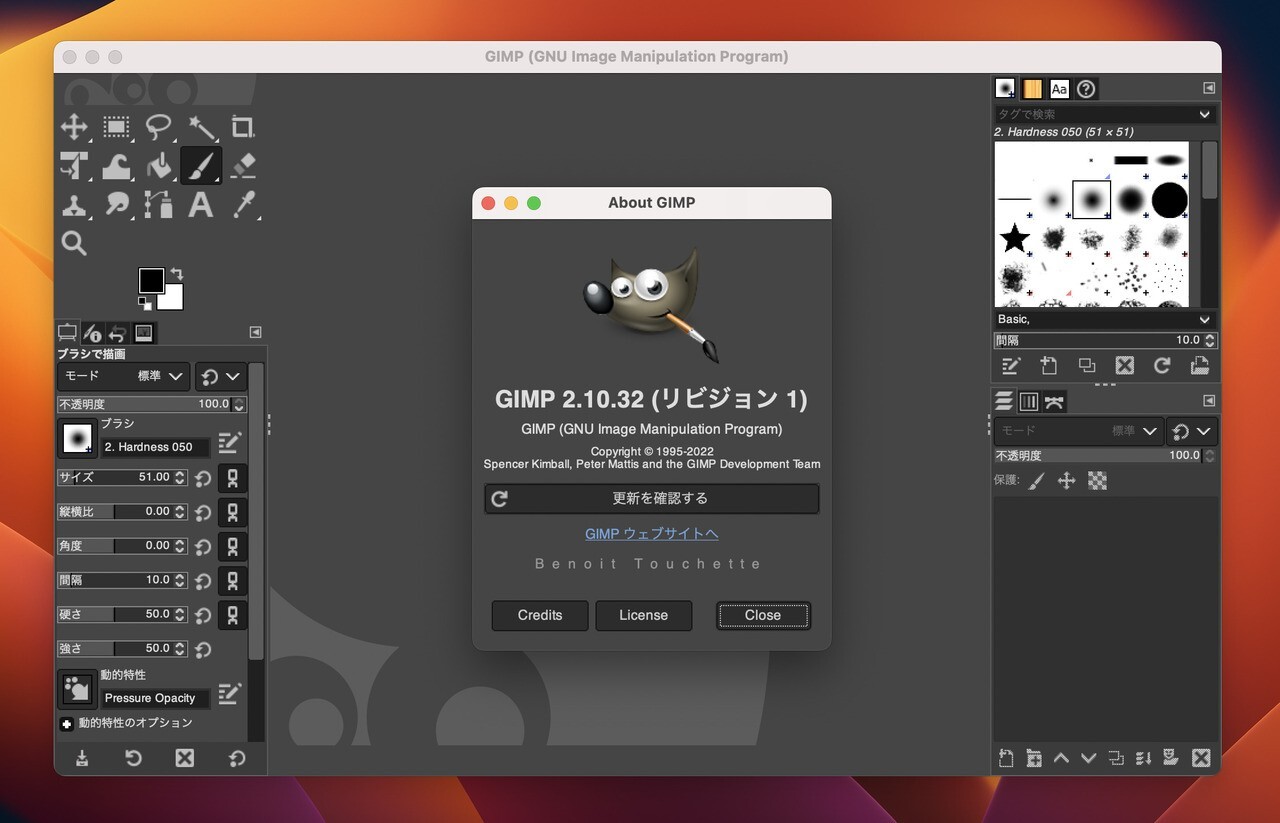The width and height of the screenshot is (1280, 823).
Task: Switch to the Eraser tool
Action: pos(243,166)
